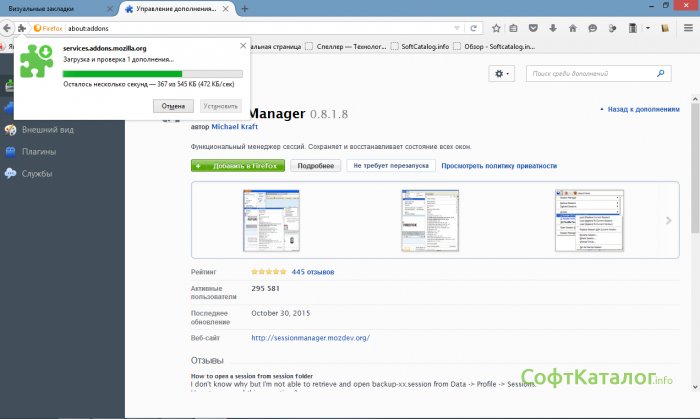Screen dimensions: 700x419
Task: Click the green Добавить в Firefox button
Action: click(238, 165)
